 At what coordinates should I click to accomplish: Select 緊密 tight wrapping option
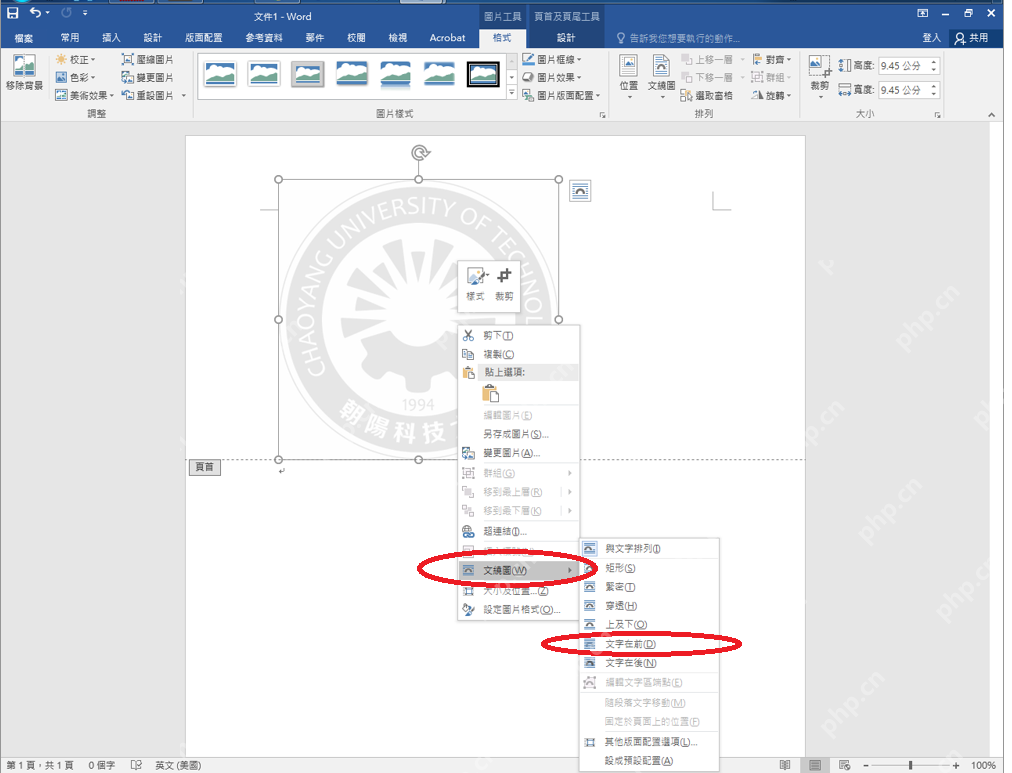[x=649, y=587]
